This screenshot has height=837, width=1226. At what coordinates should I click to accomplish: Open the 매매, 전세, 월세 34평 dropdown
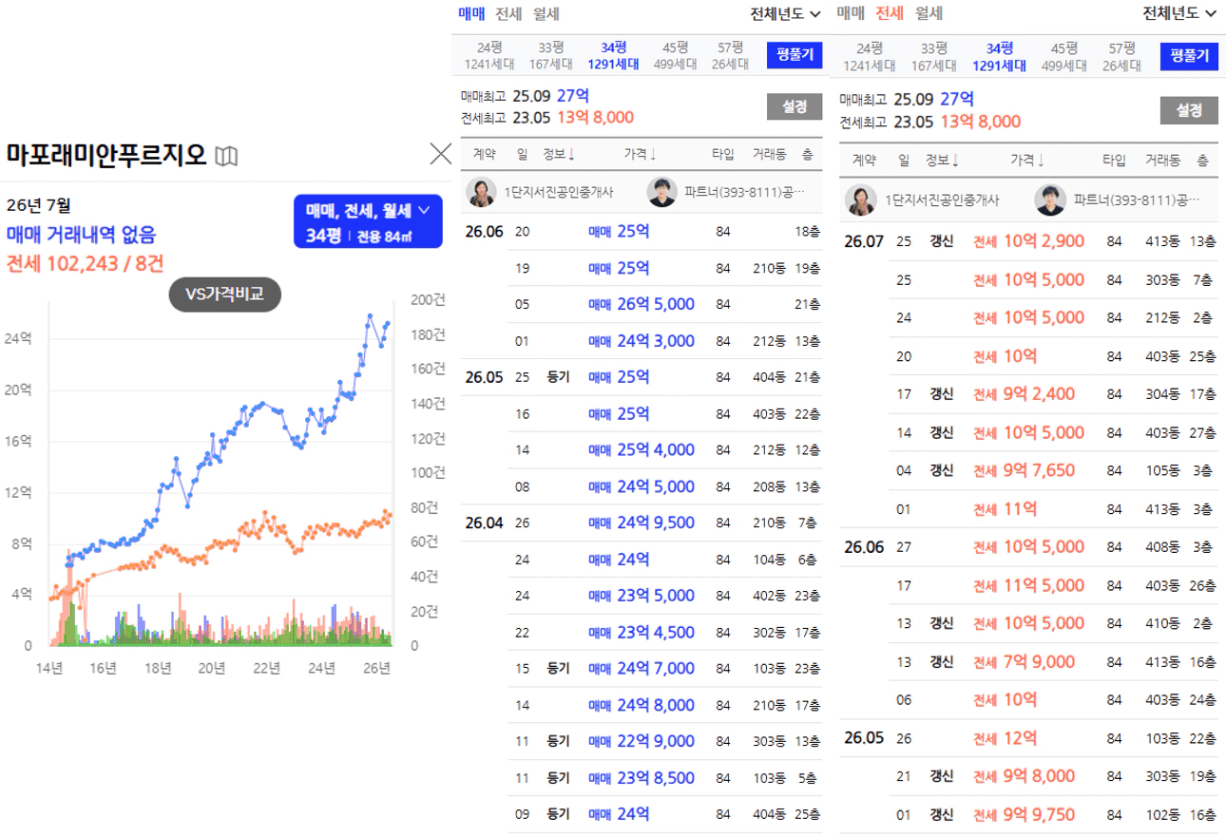click(x=368, y=221)
